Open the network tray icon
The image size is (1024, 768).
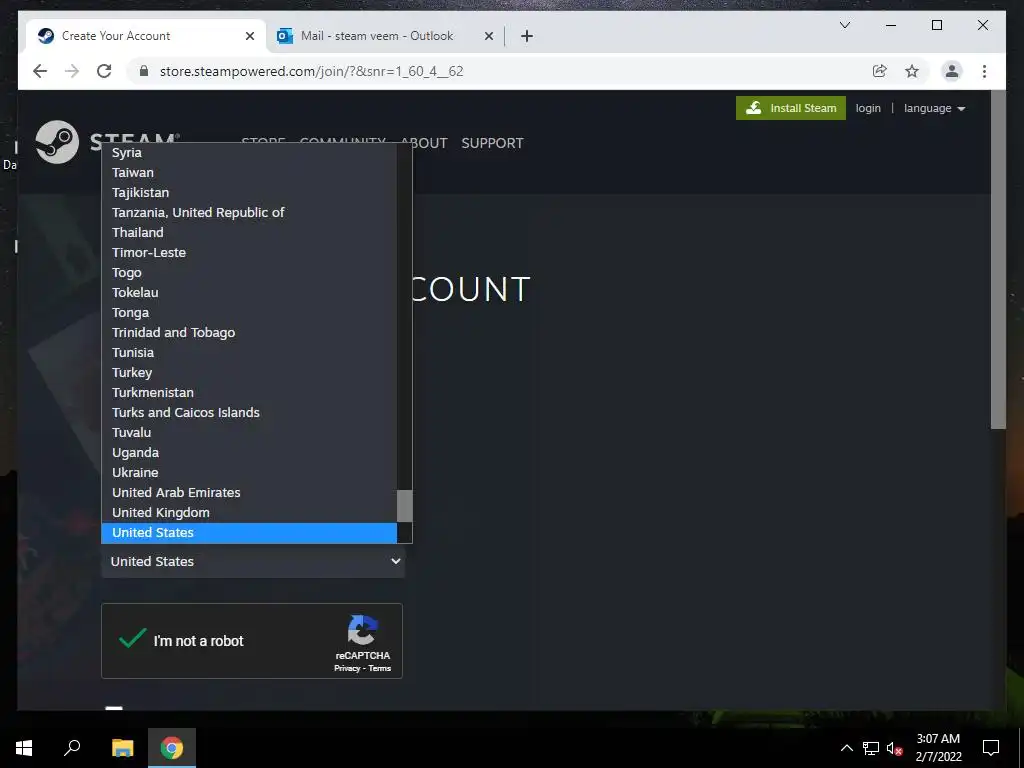(871, 748)
